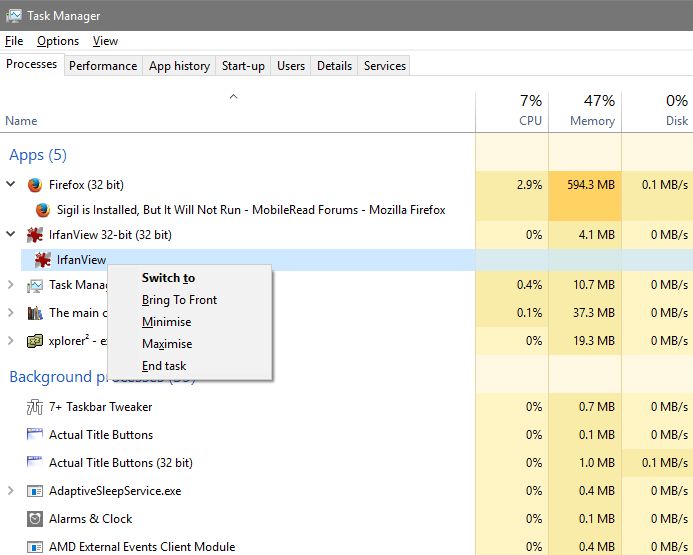Choose Switch to in context menu
This screenshot has width=693, height=555.
190,278
